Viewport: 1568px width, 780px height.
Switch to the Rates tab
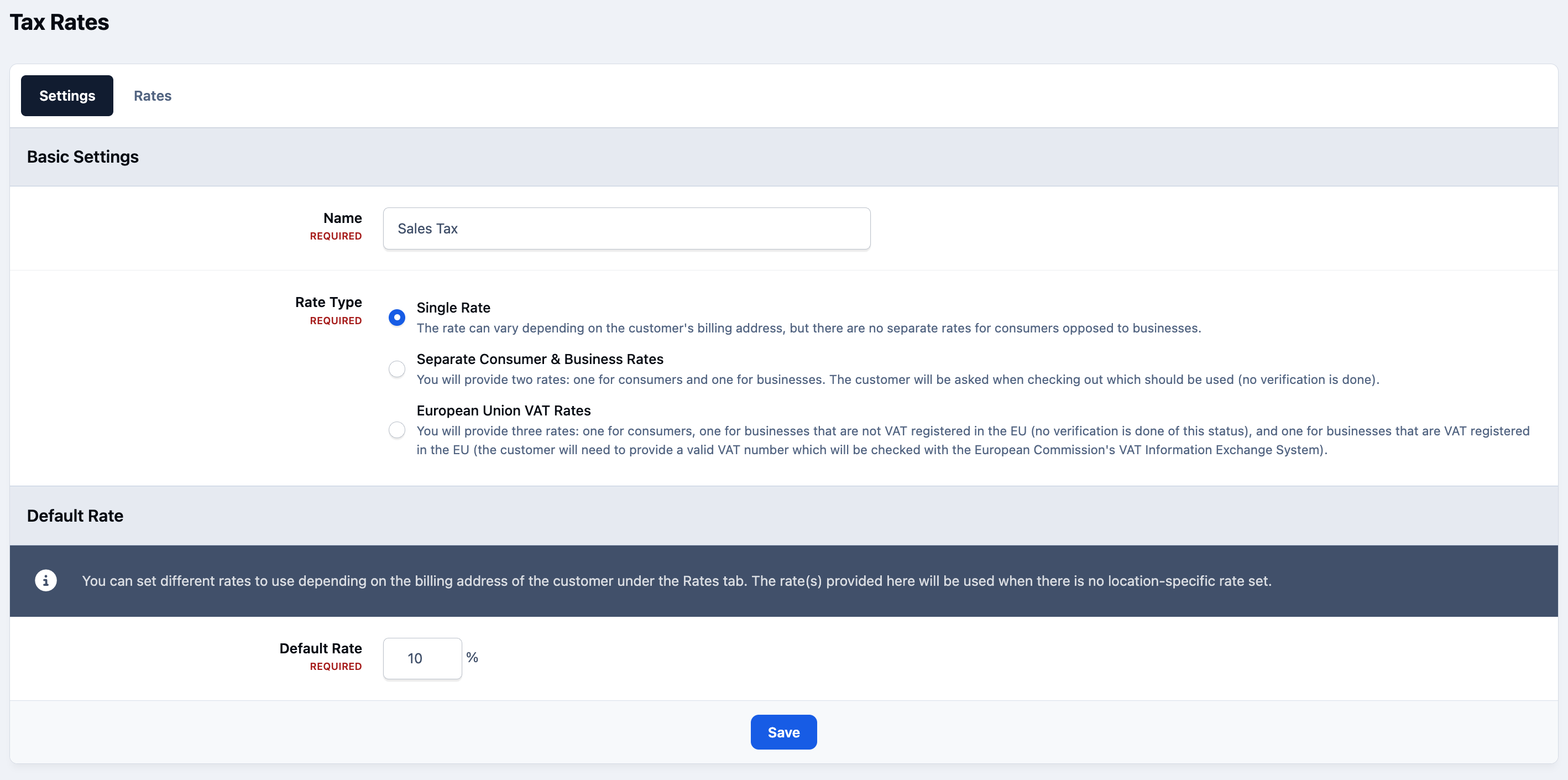point(152,96)
